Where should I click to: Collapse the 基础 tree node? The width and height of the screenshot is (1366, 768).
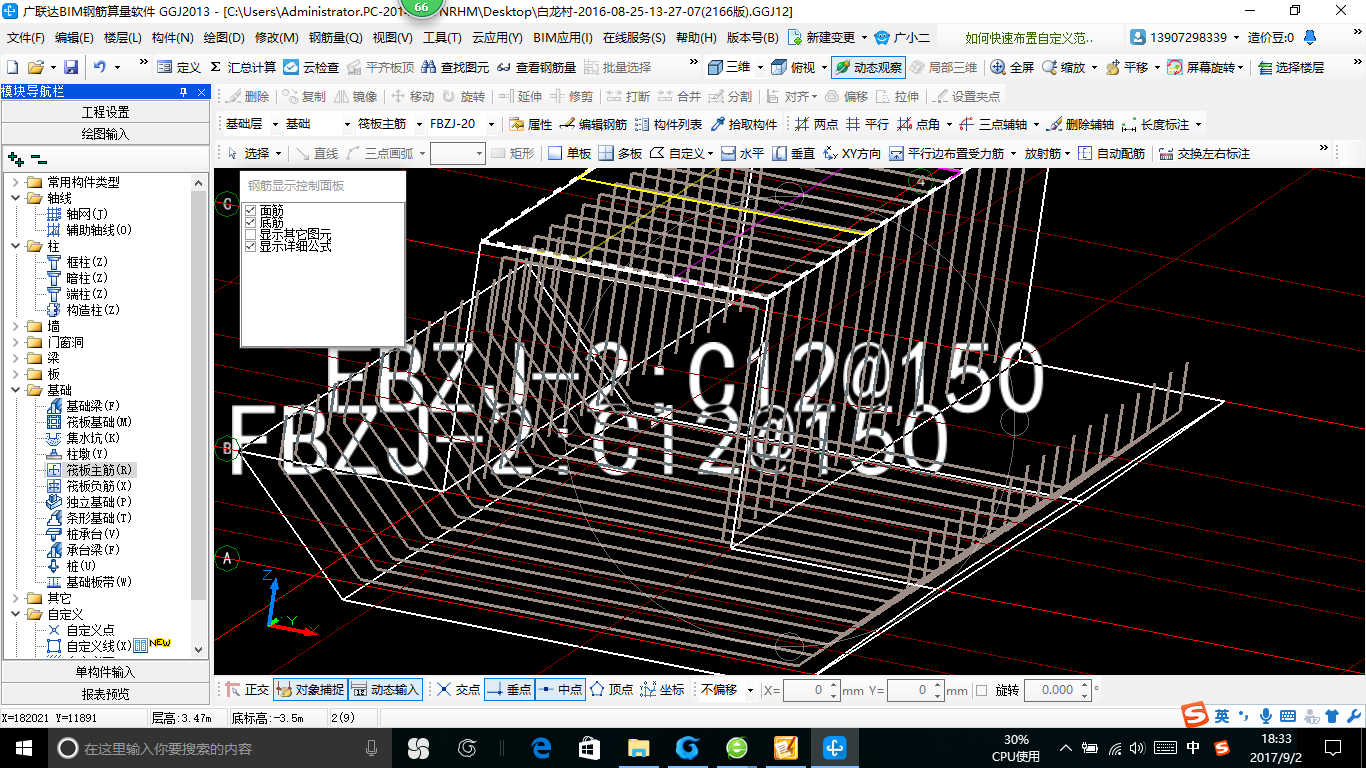tap(16, 390)
